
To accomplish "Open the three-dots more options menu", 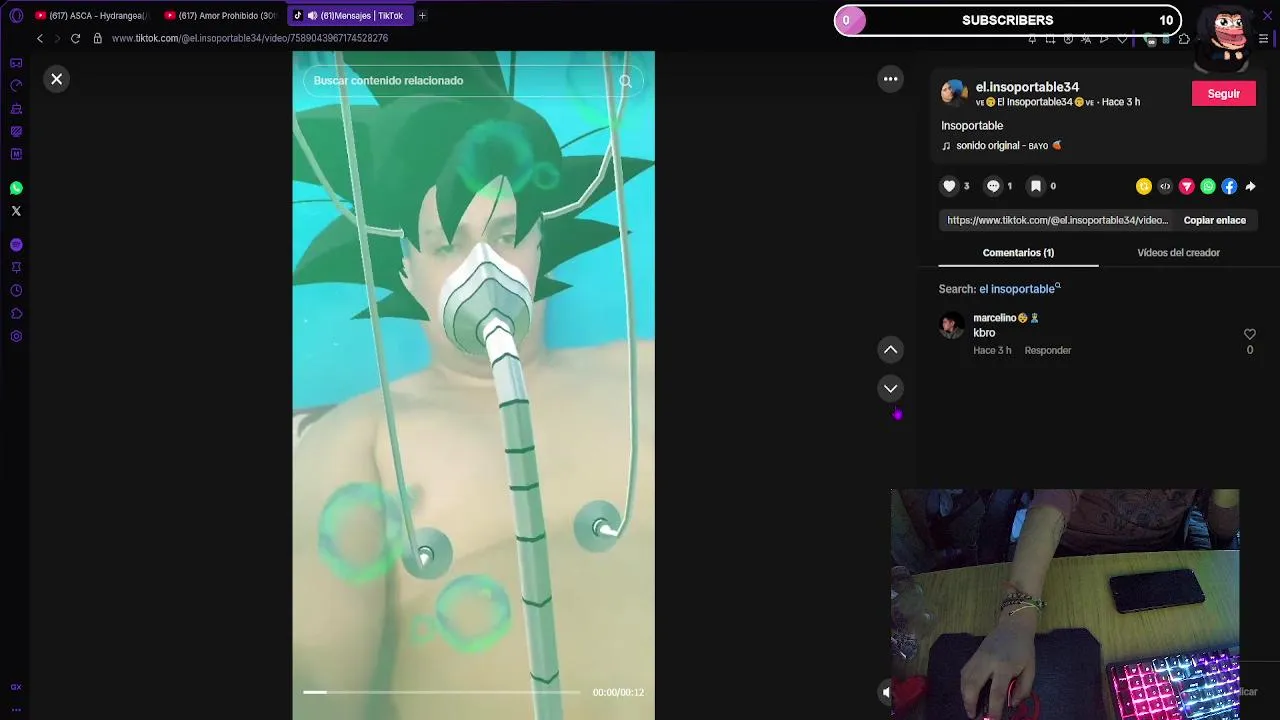I will (x=890, y=79).
